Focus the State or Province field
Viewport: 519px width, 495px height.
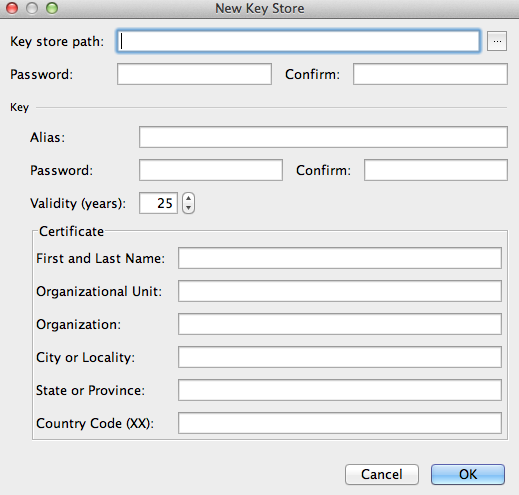coord(340,390)
